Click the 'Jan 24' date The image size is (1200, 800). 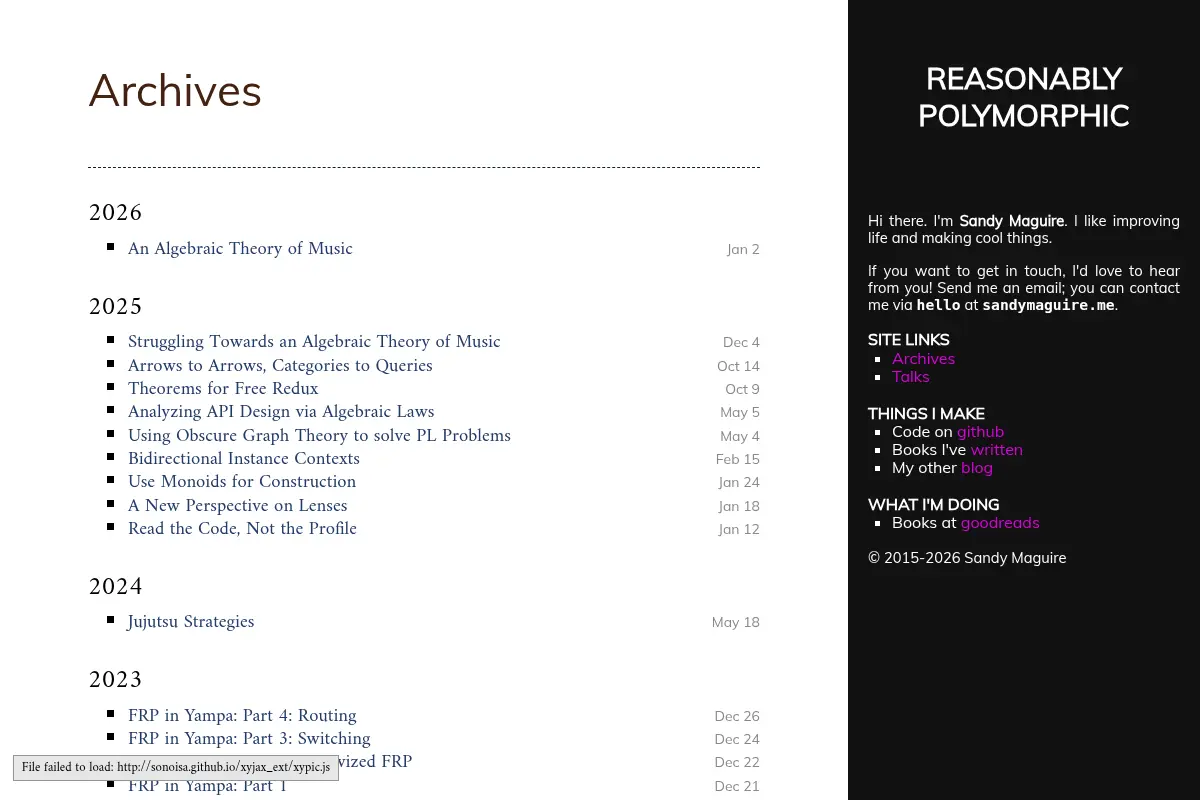739,482
